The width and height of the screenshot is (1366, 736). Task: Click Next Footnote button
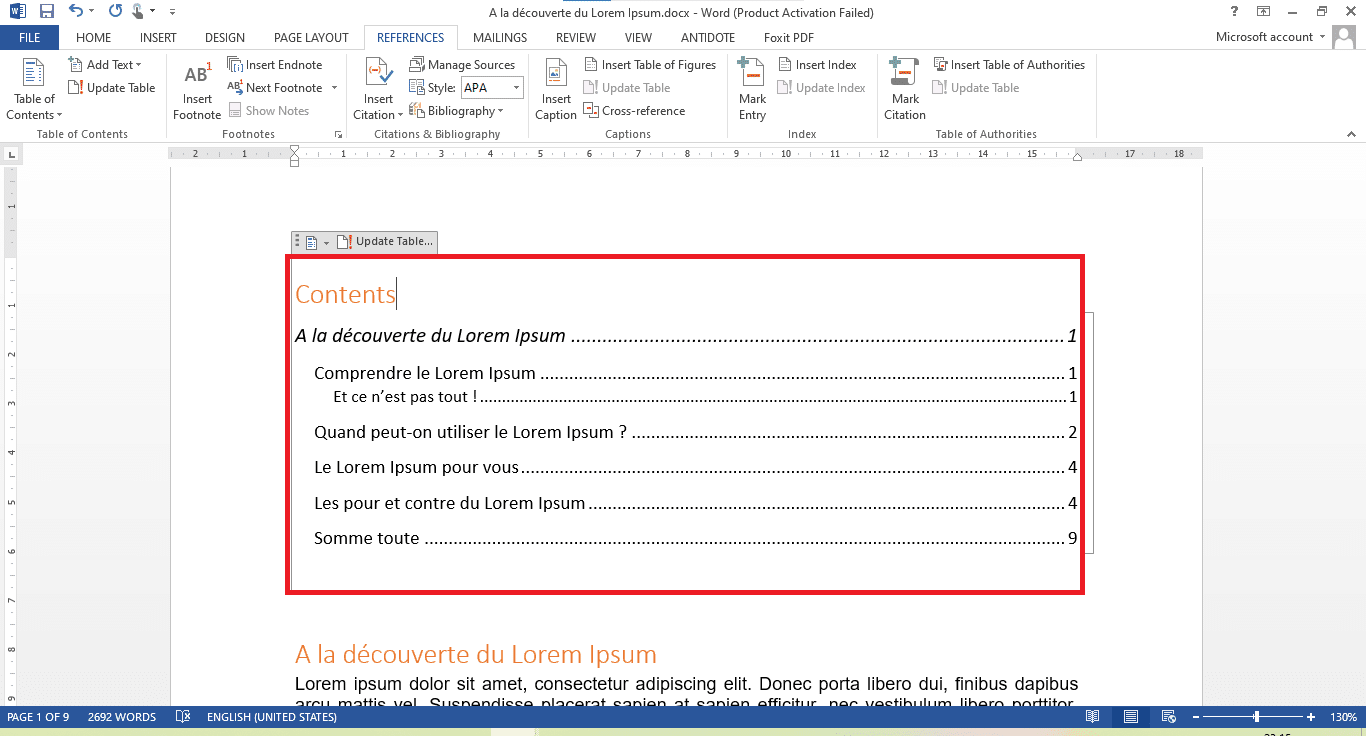(x=275, y=88)
